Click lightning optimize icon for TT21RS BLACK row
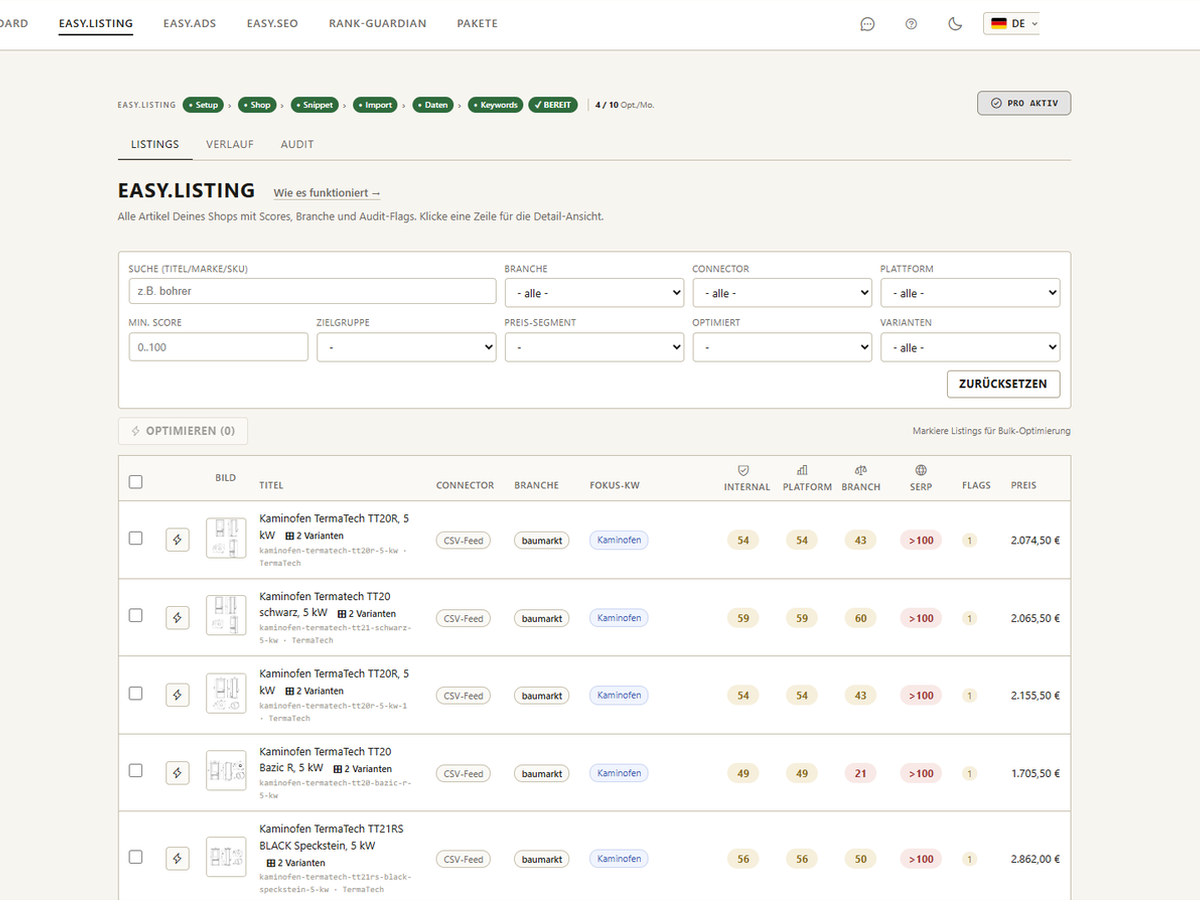Screen dimensions: 1200x900 pyautogui.click(x=177, y=859)
